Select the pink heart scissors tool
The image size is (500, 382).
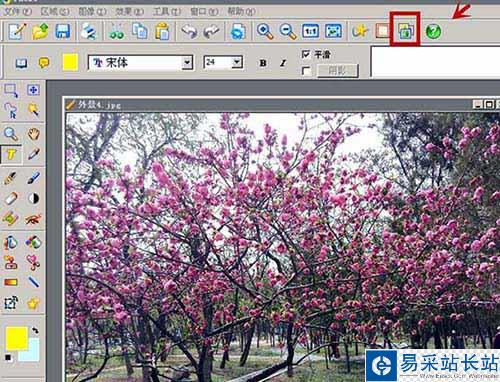click(x=33, y=262)
